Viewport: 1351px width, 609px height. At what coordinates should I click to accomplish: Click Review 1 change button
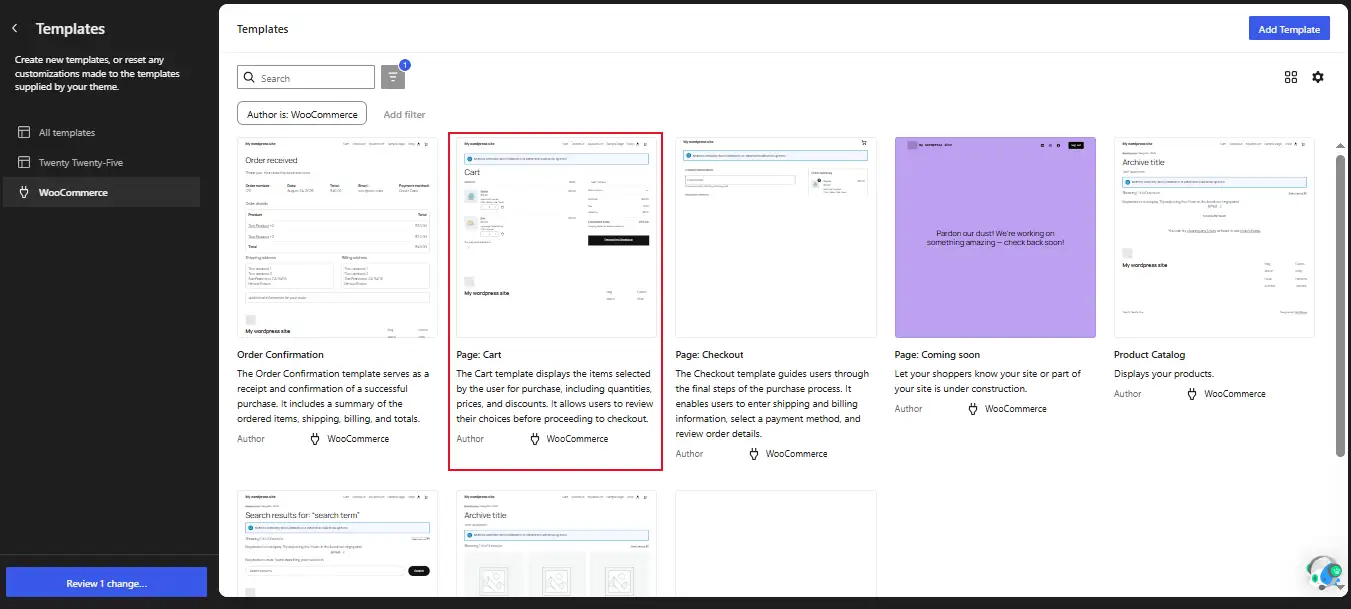point(107,582)
